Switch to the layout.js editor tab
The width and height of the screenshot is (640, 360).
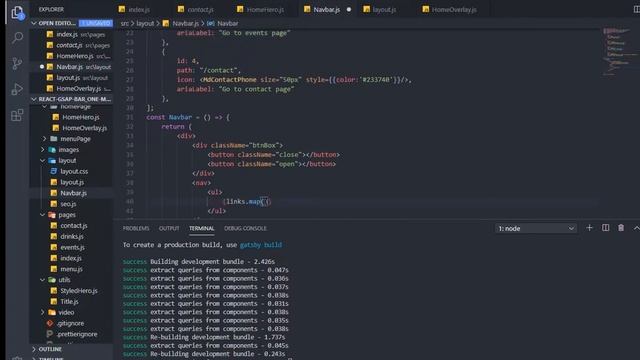(384, 9)
